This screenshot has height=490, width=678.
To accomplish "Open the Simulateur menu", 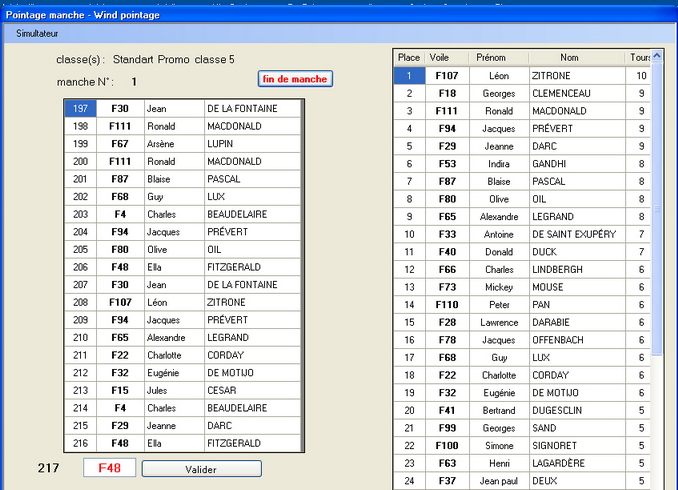I will (38, 33).
